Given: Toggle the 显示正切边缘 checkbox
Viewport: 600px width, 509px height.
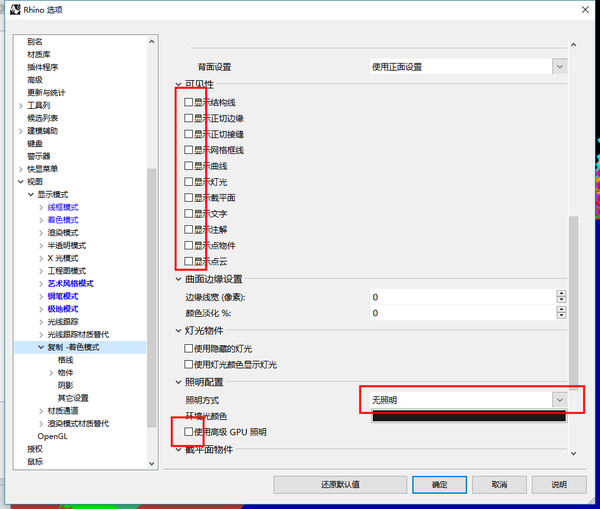Looking at the screenshot, I should (x=188, y=118).
